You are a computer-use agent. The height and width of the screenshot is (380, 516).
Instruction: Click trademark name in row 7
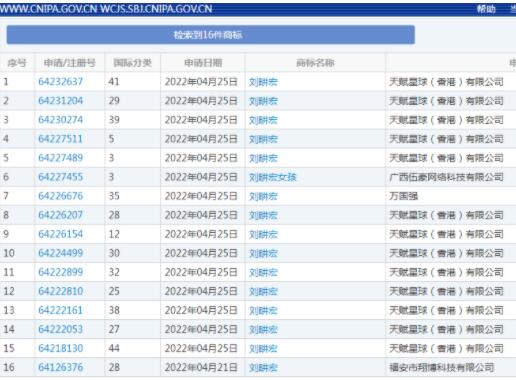263,196
